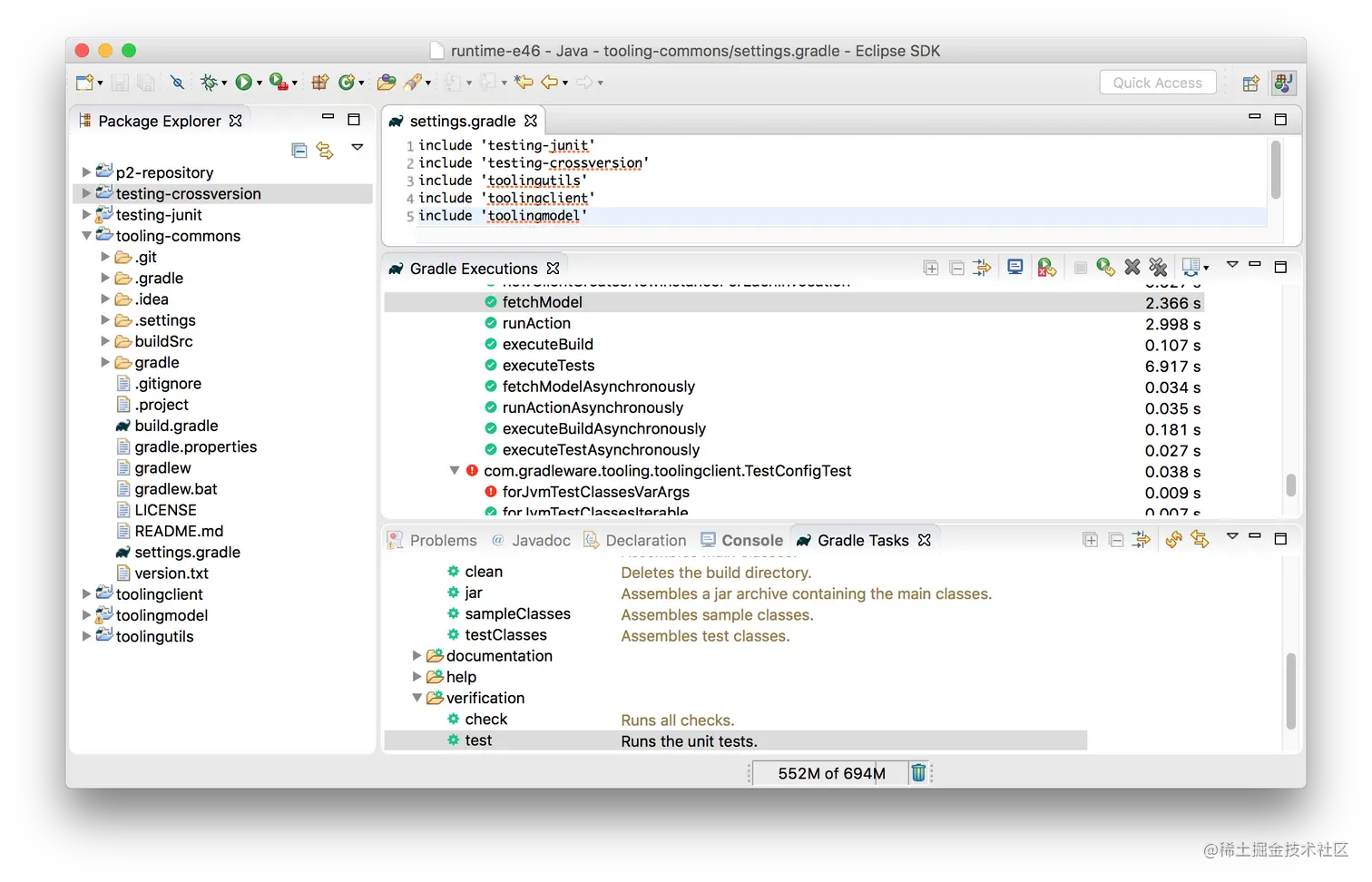Click the New Java Package icon

319,83
